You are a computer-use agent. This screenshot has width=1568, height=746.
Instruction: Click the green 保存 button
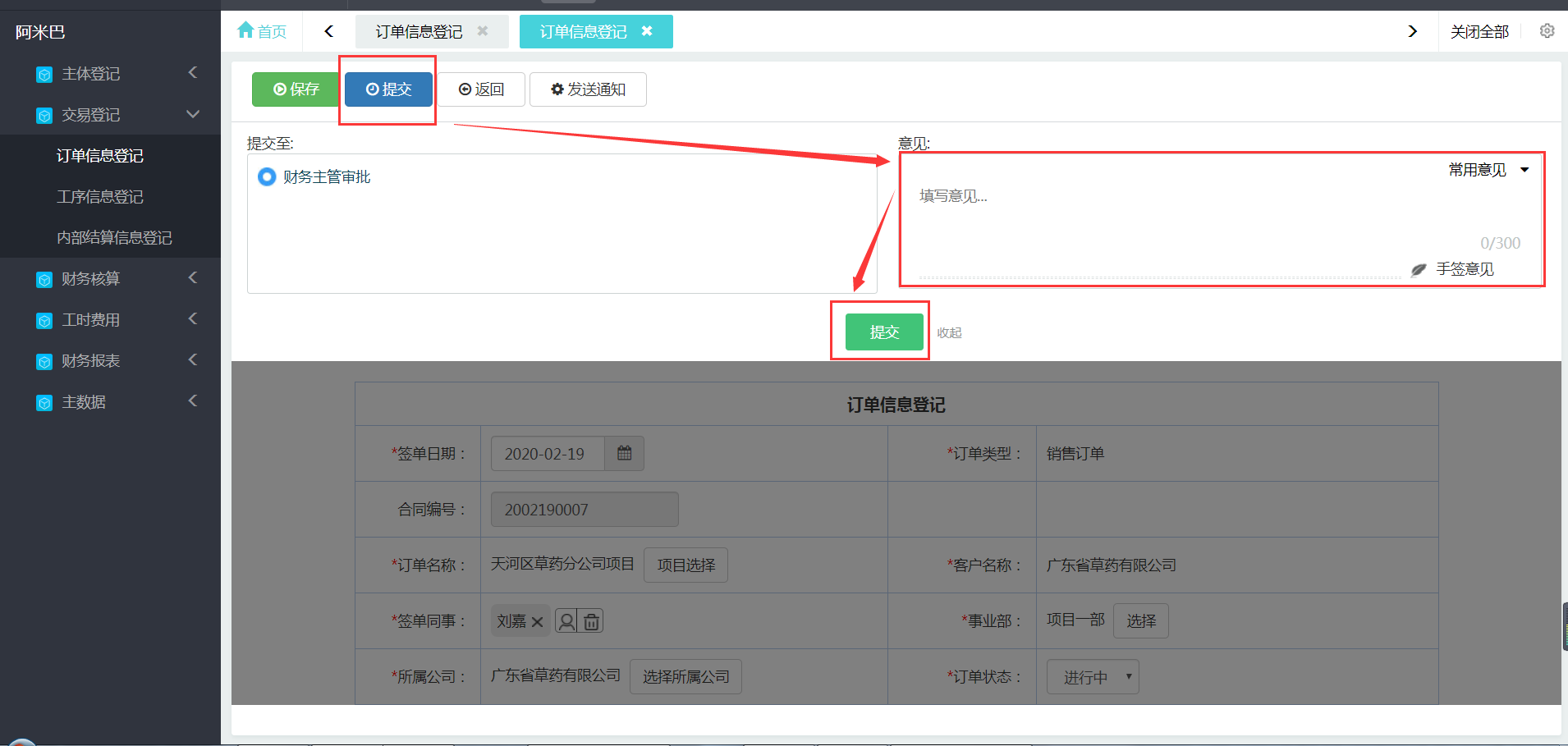(x=296, y=89)
